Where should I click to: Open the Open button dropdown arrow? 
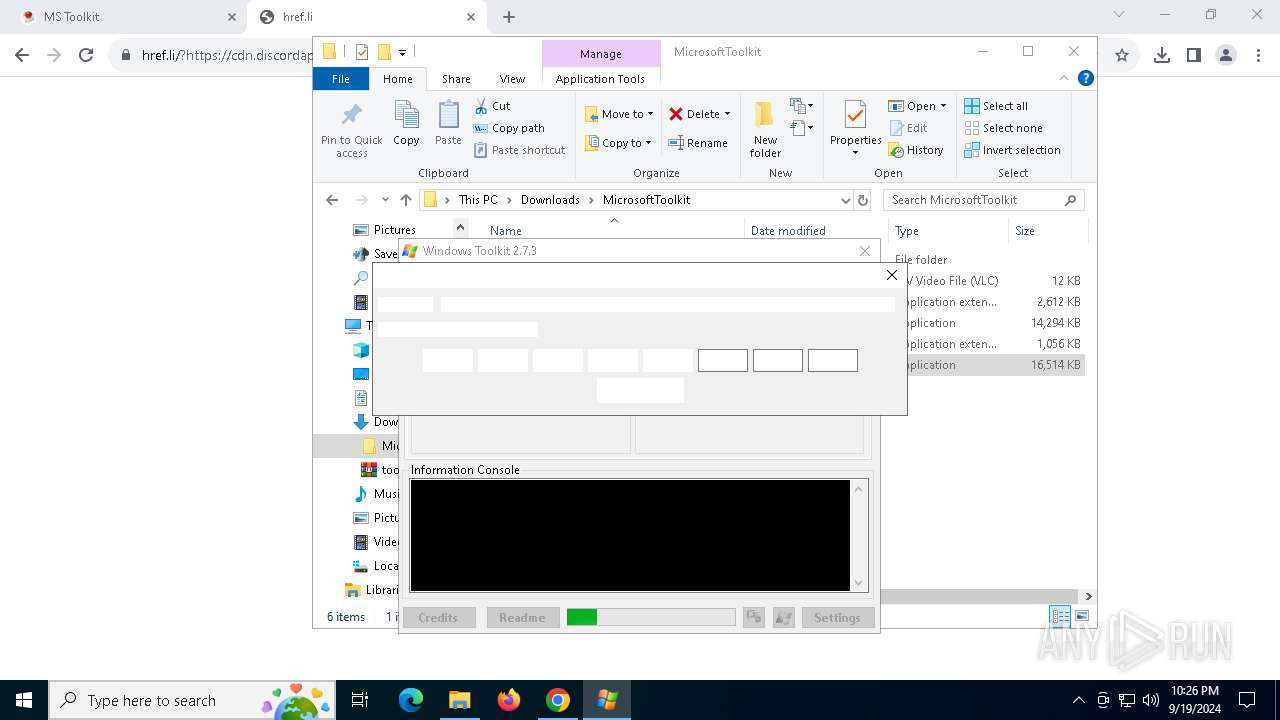[x=943, y=106]
